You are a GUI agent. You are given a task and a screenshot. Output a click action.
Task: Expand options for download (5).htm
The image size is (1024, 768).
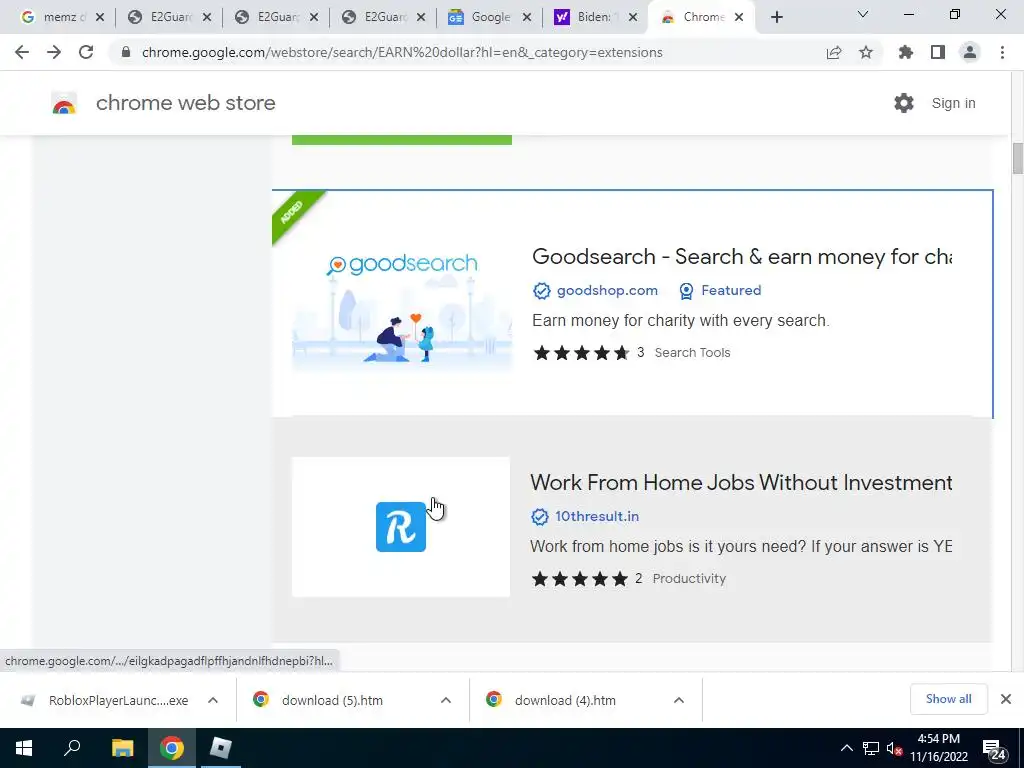tap(446, 700)
